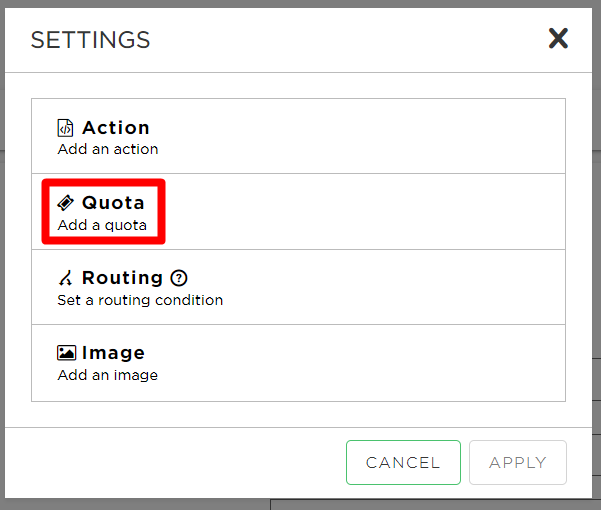Screen dimensions: 601x510
Task: Choose the Image heading
Action: pyautogui.click(x=113, y=353)
